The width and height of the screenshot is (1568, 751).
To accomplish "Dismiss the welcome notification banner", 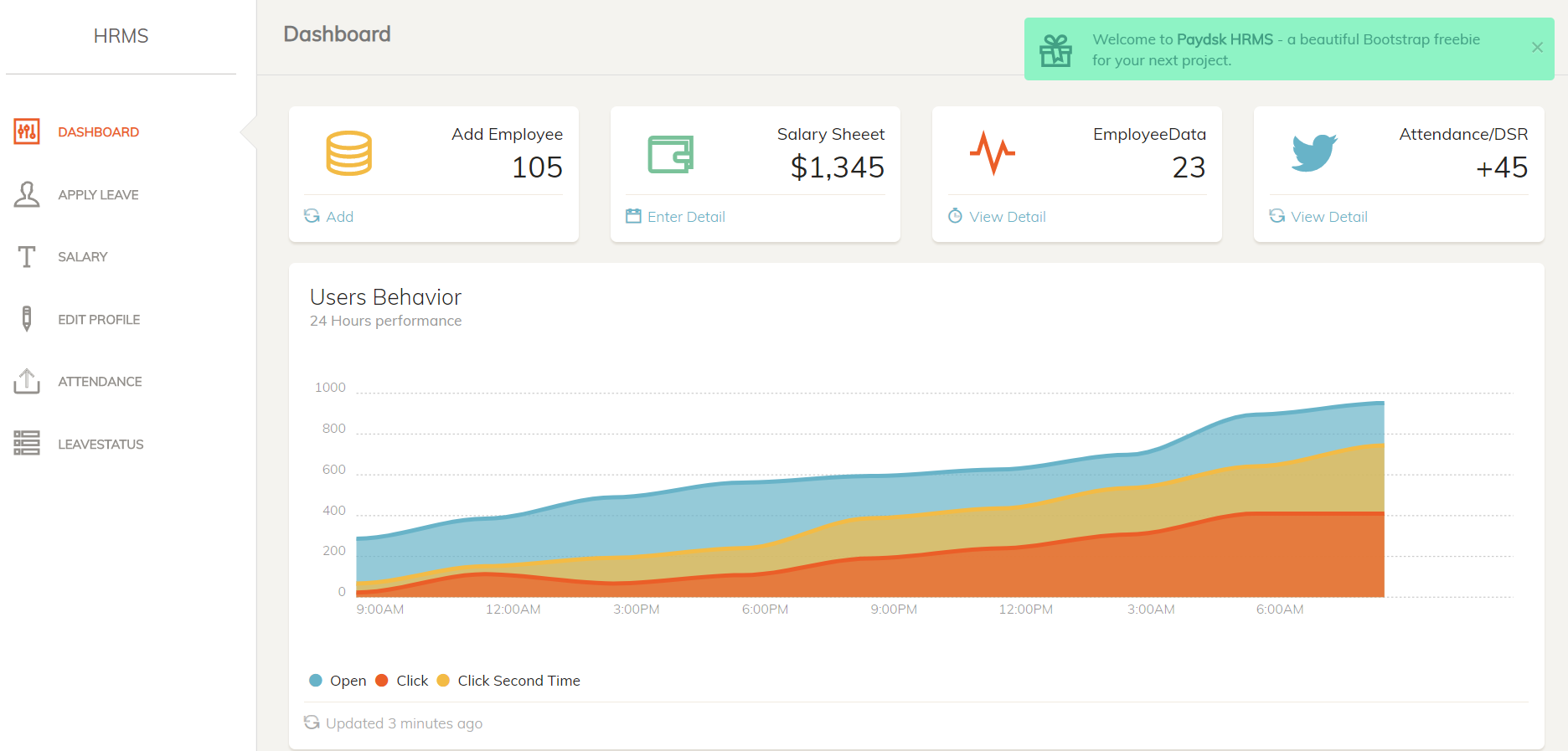I will click(x=1537, y=48).
